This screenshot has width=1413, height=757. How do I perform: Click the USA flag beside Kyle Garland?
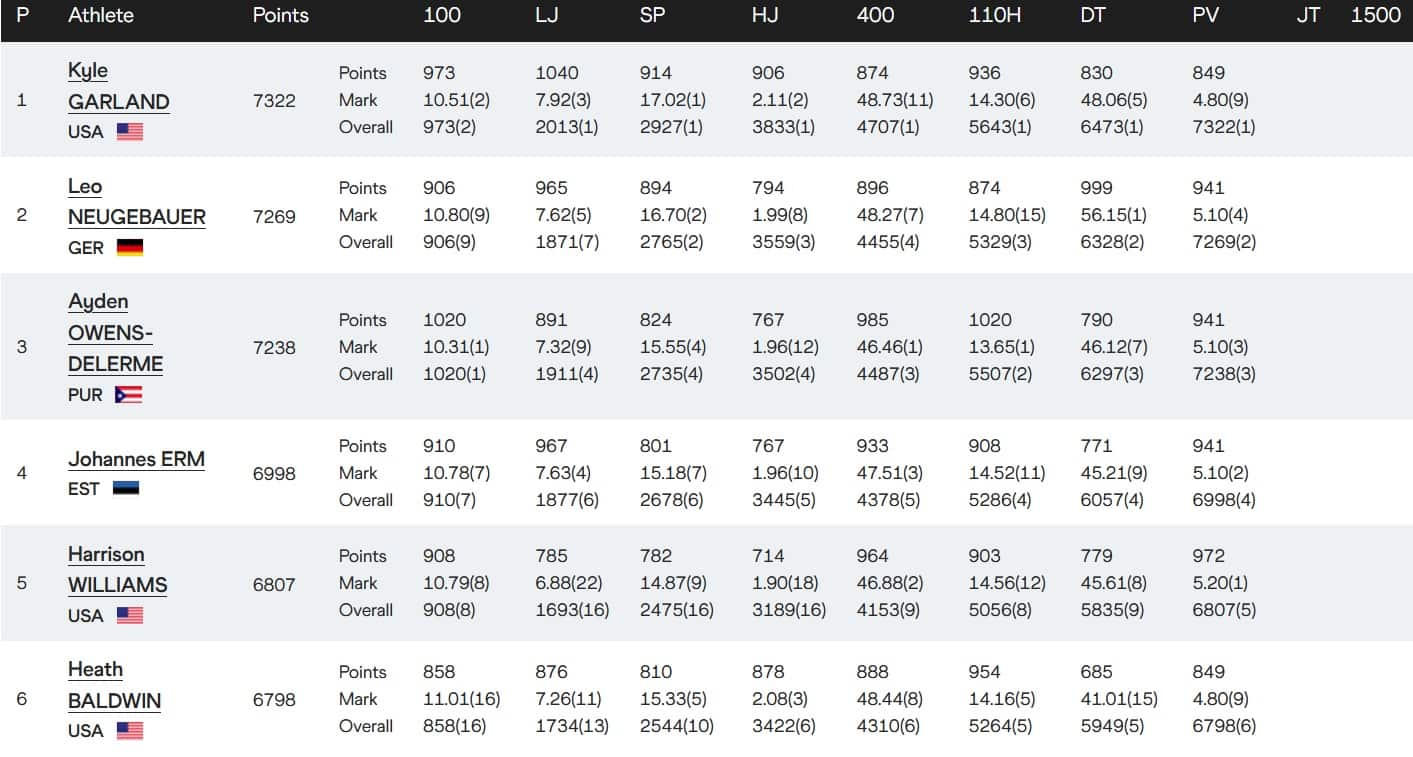click(x=130, y=132)
